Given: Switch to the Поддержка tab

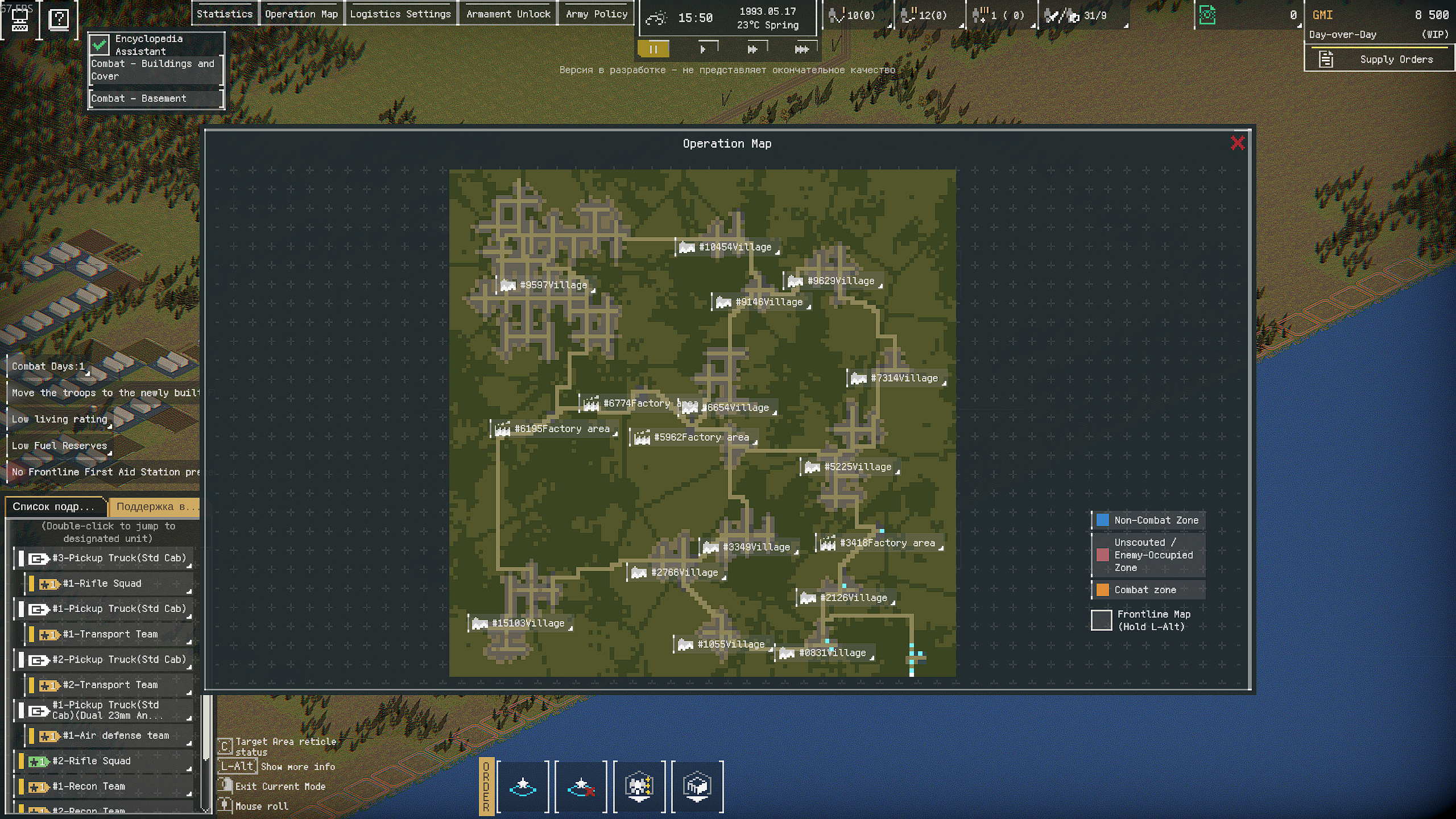Looking at the screenshot, I should pyautogui.click(x=154, y=506).
